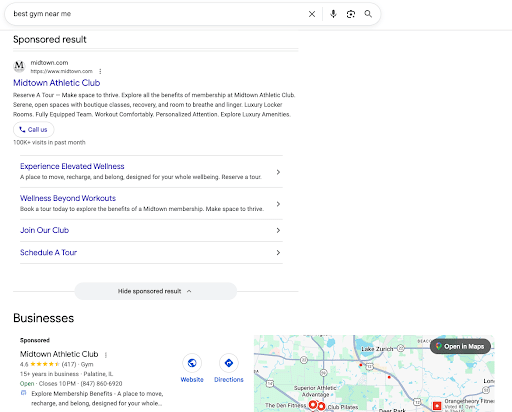Open the 'Wellness Beyond Workouts' sitelink

(x=68, y=198)
